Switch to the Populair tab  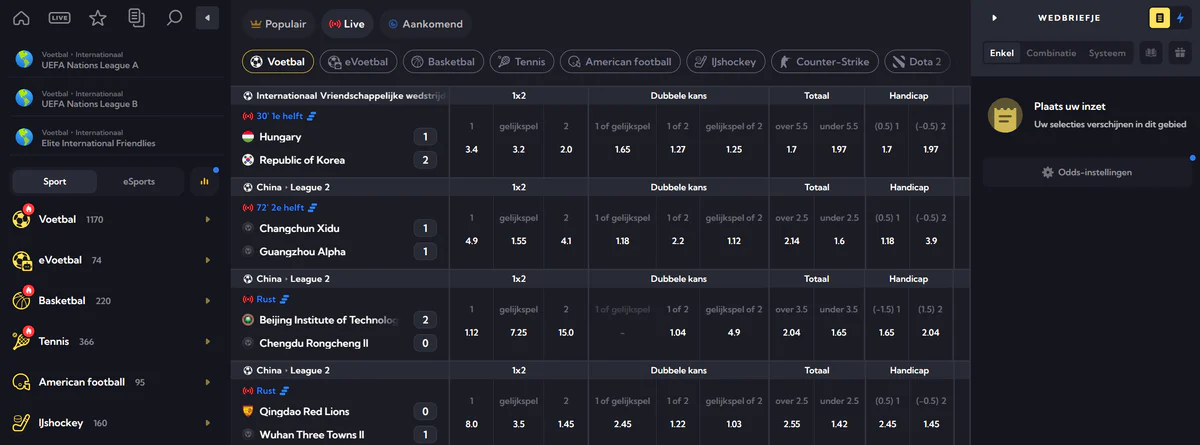tap(280, 23)
